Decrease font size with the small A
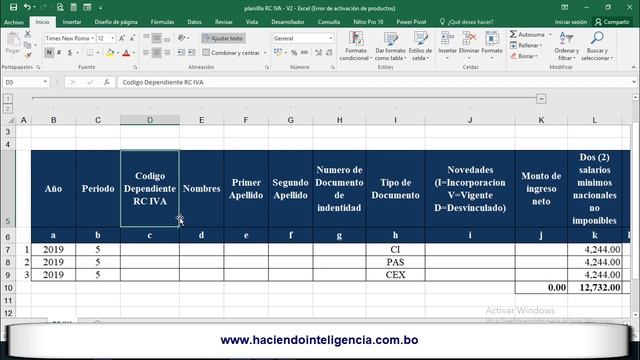The image size is (640, 360). point(132,38)
